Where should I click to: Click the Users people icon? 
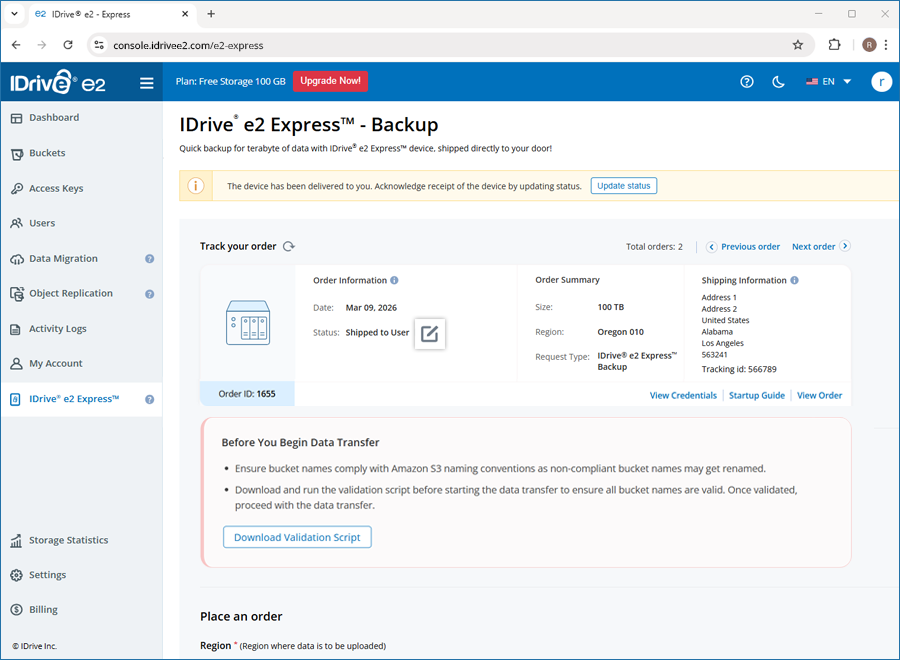coord(17,223)
